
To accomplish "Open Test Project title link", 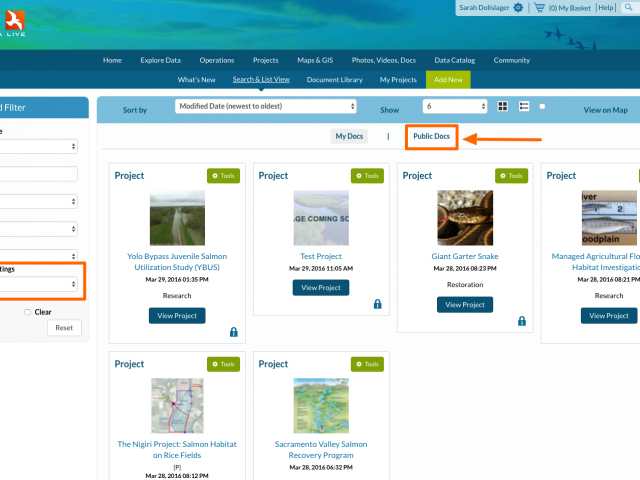I will [321, 256].
